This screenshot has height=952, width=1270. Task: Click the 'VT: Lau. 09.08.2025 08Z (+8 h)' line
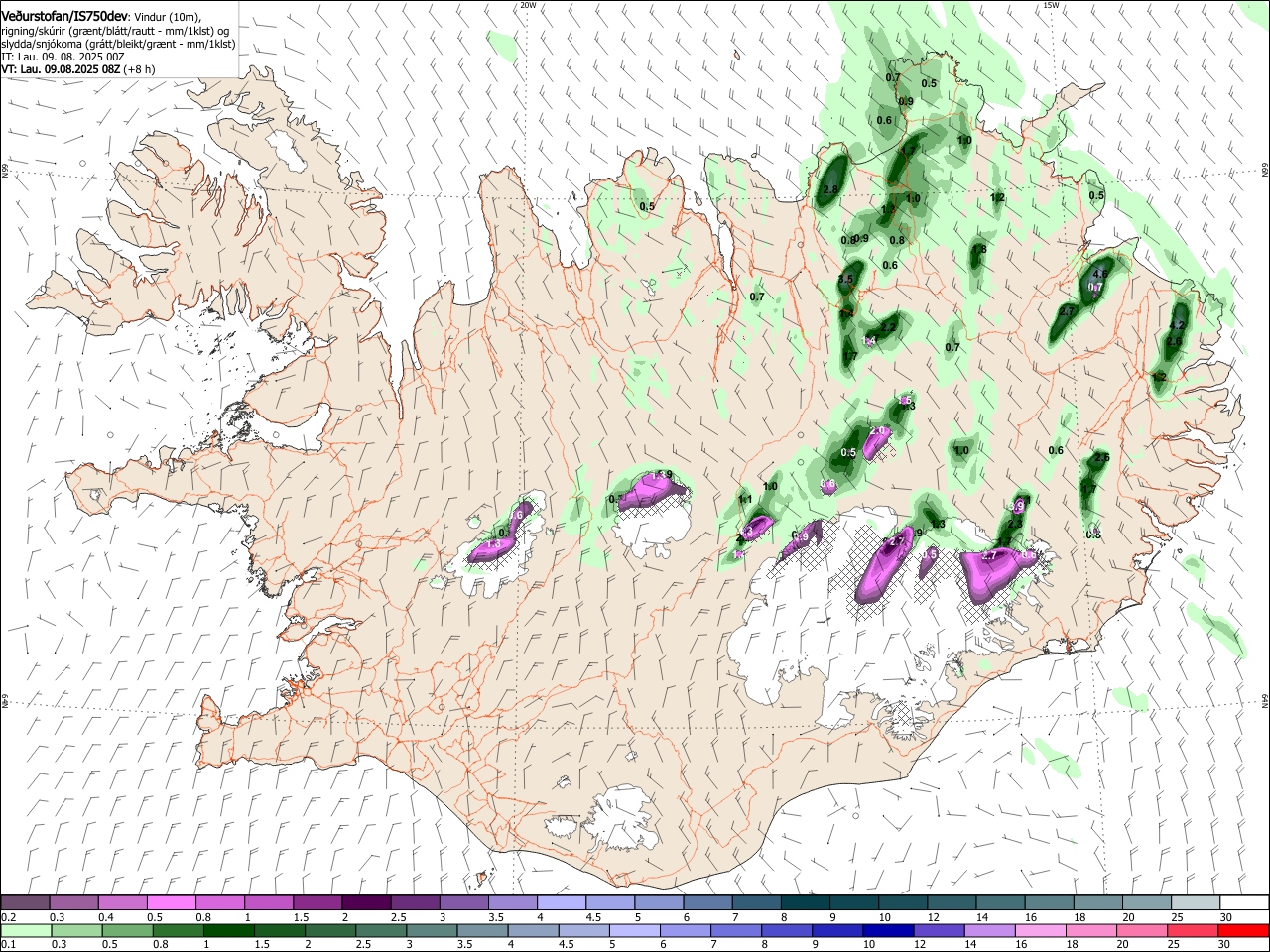coord(78,69)
